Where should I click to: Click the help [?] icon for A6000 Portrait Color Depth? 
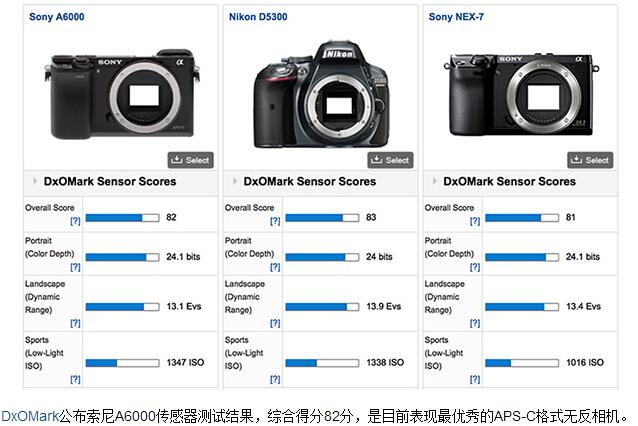tap(75, 267)
